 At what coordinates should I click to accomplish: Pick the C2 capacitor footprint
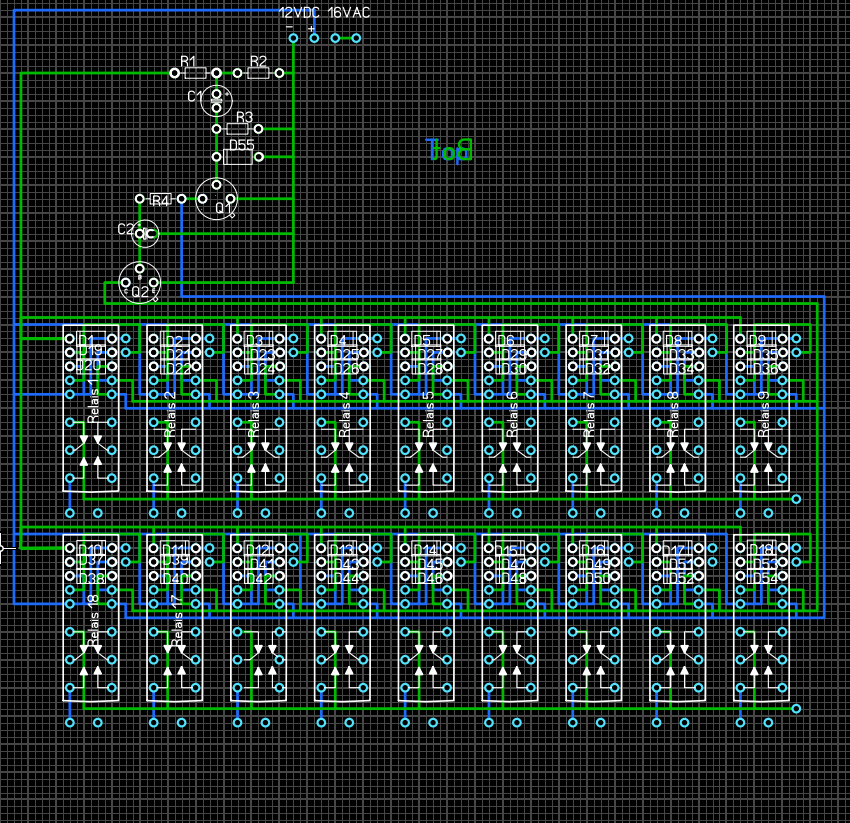point(146,234)
